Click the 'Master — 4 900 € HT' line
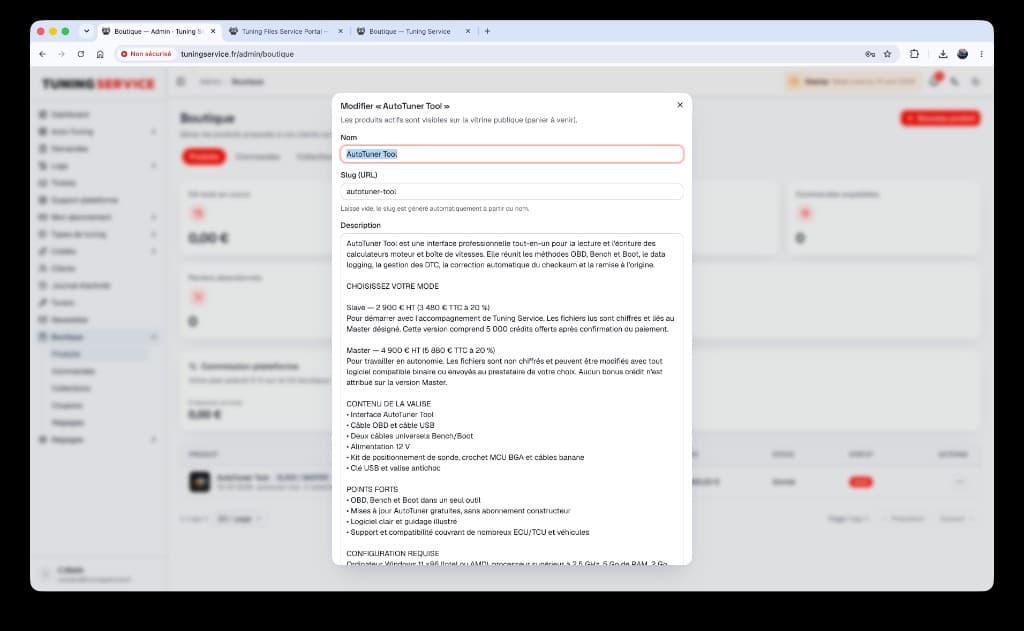1024x631 pixels. coord(421,350)
